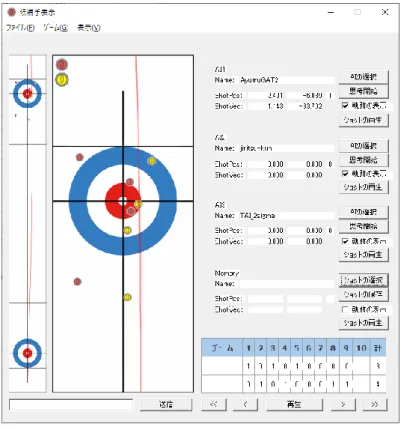Click the AI3 Name field TAJ_2sigma
The height and width of the screenshot is (430, 401).
click(x=286, y=216)
